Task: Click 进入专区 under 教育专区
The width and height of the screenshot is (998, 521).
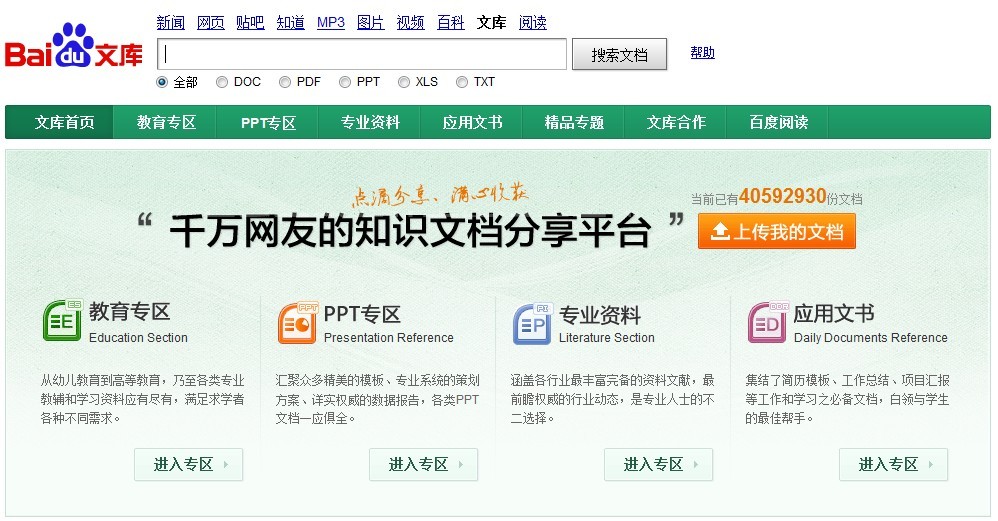Action: click(x=188, y=464)
